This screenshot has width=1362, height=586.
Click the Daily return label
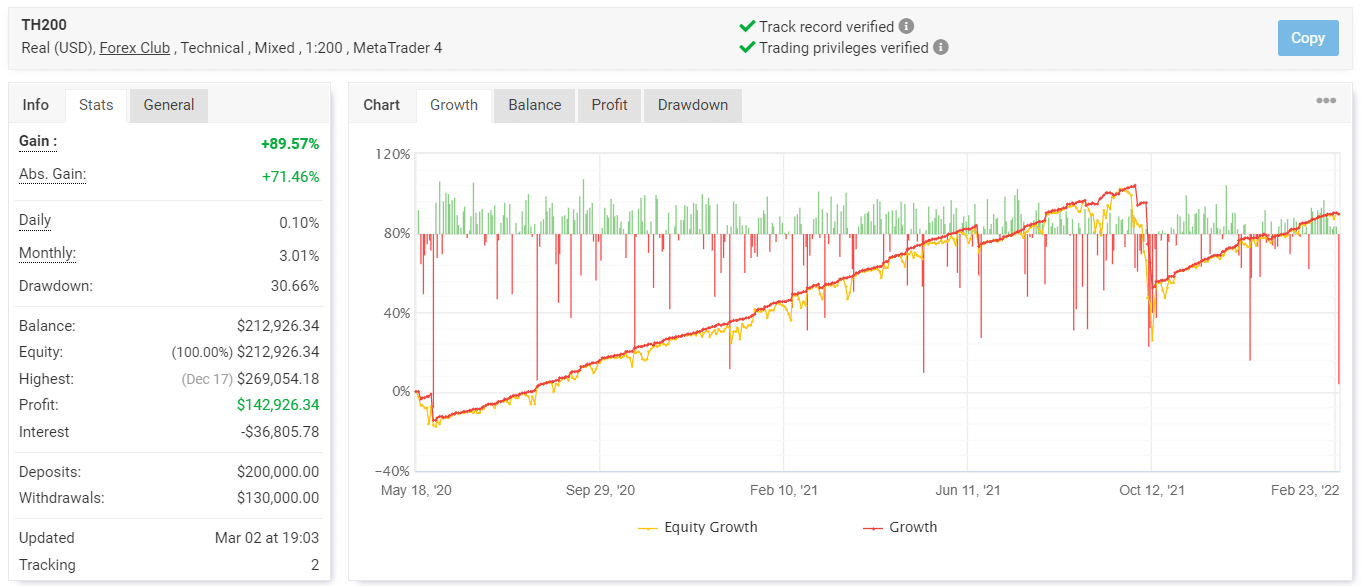(35, 220)
